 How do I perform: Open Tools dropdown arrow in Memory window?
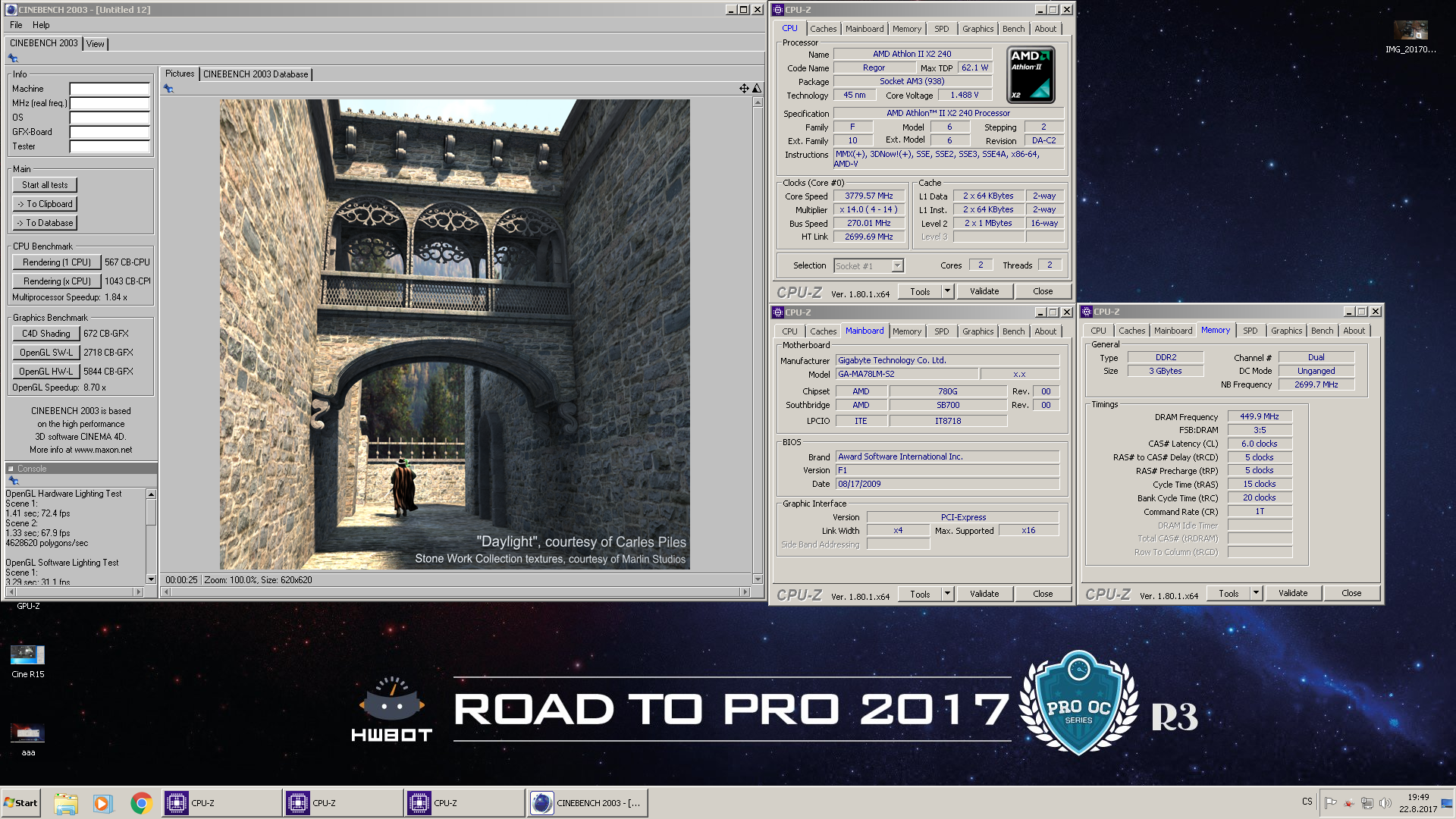[x=1256, y=593]
